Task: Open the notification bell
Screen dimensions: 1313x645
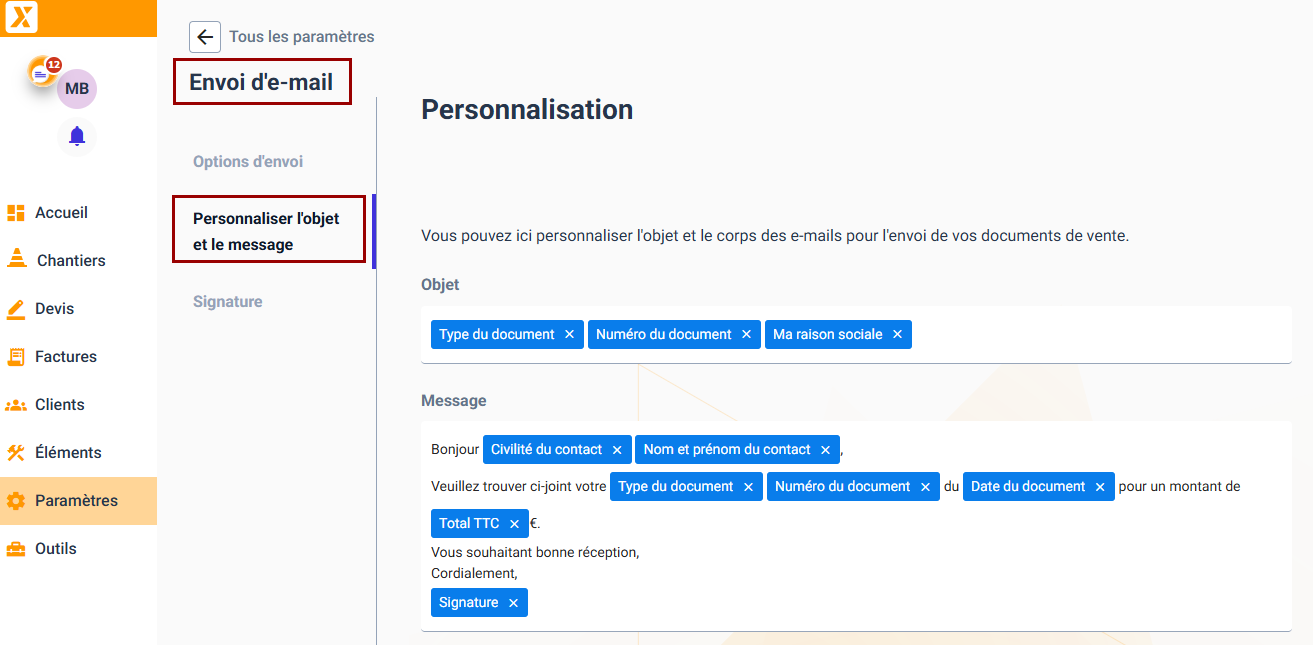Action: (77, 136)
